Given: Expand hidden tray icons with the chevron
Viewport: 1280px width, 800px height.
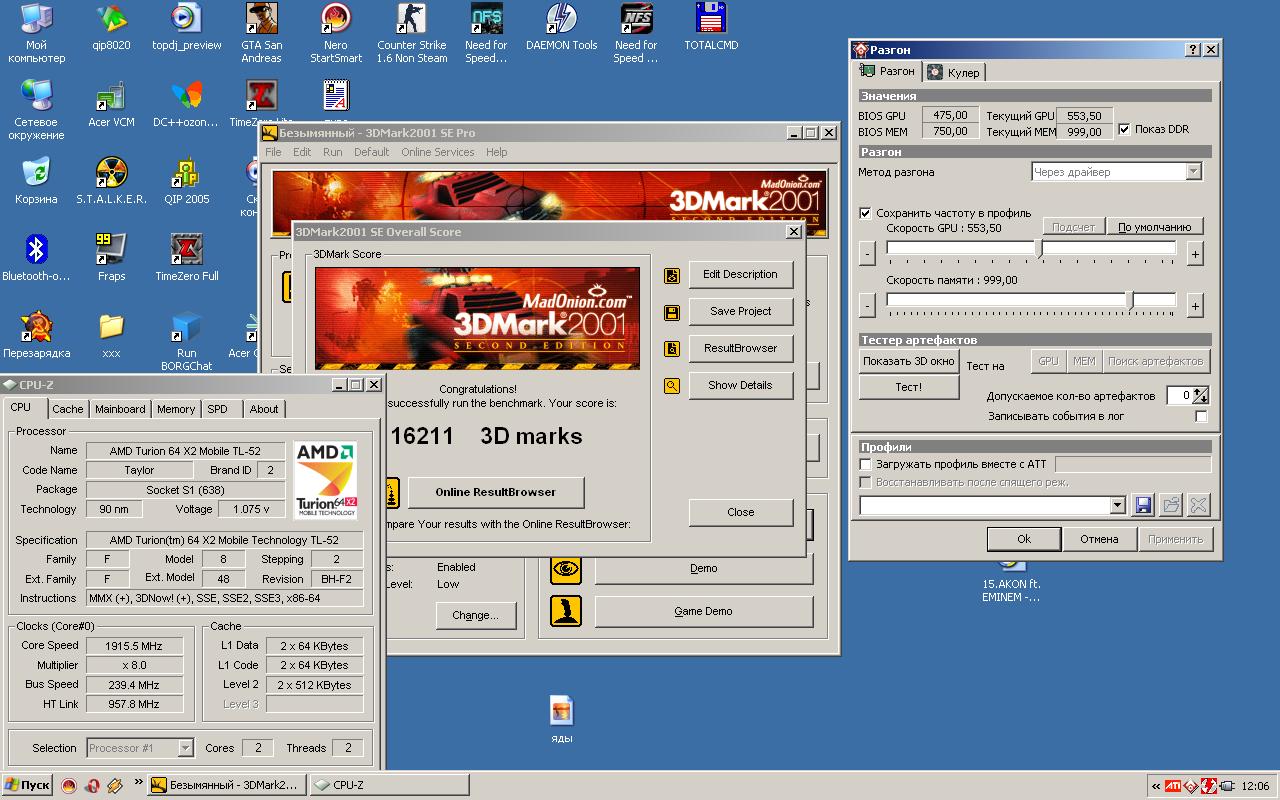Looking at the screenshot, I should pos(1156,786).
